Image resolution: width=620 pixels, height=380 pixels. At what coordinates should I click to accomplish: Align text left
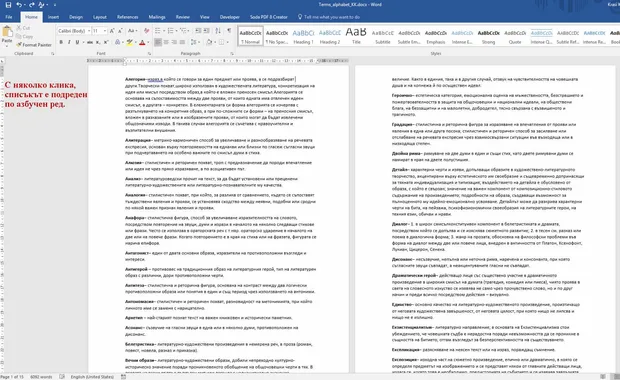click(158, 42)
